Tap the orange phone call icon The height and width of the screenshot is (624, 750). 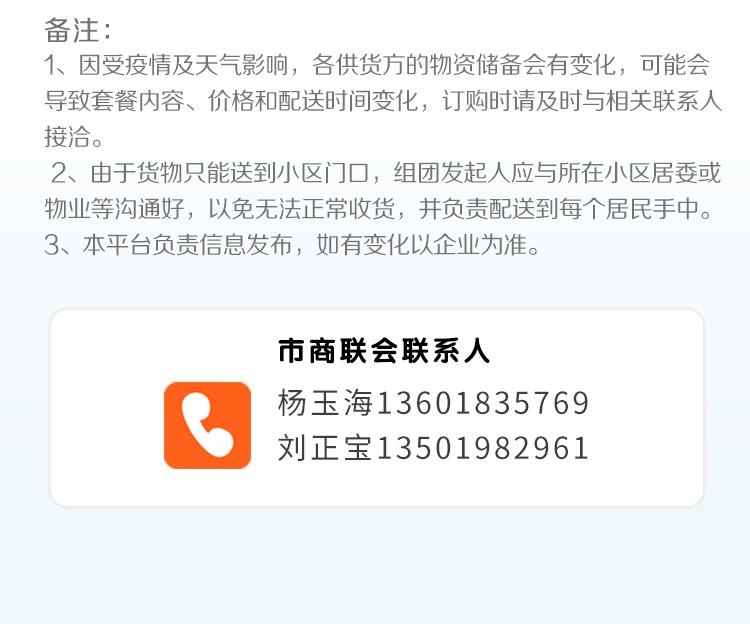coord(207,425)
